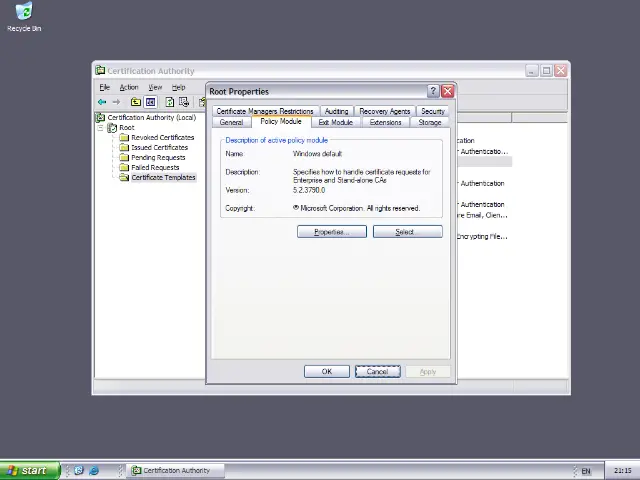640x480 pixels.
Task: Open the Auditing tab
Action: 336,111
